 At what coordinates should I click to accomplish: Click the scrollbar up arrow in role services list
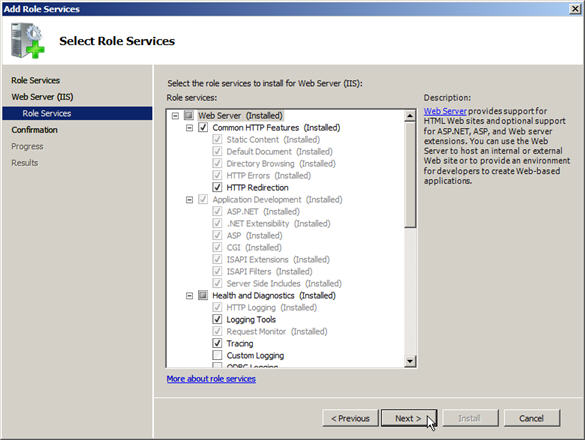(x=410, y=116)
